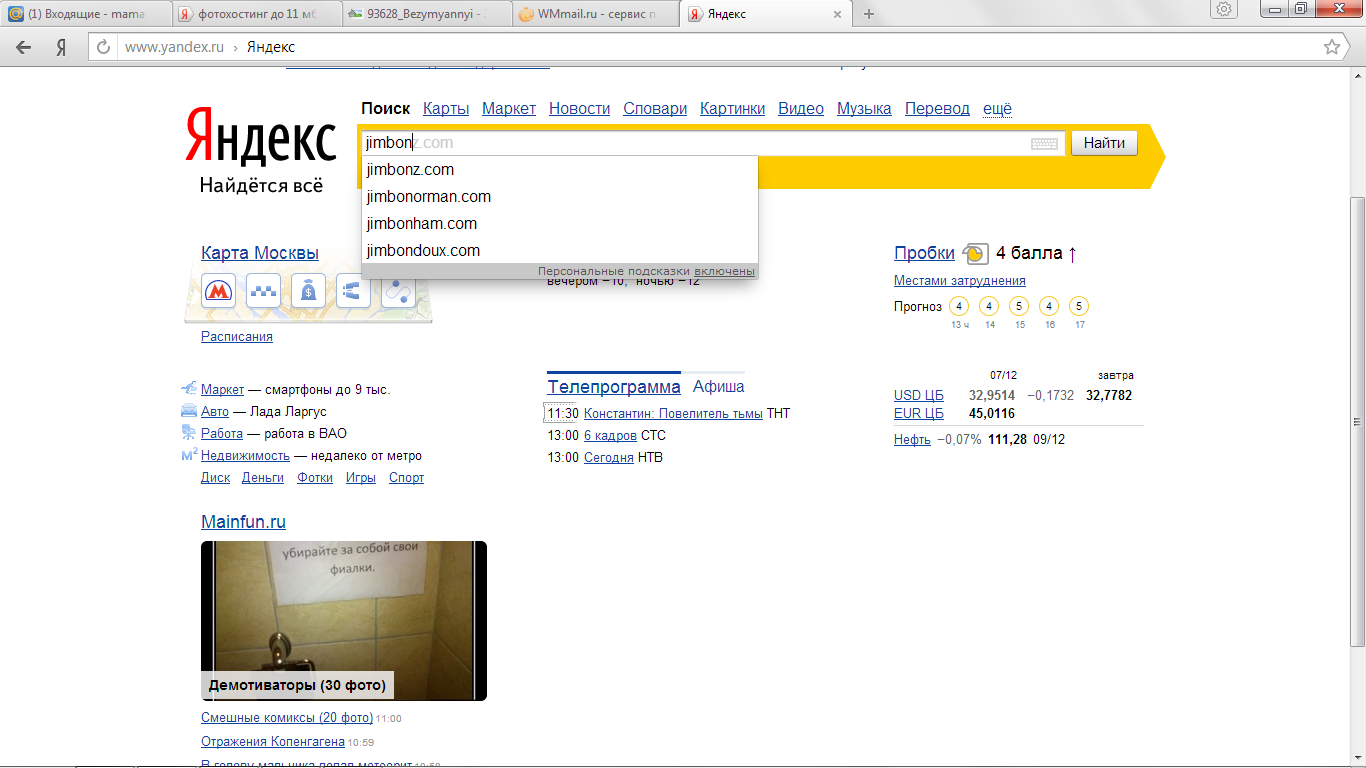Viewport: 1366px width, 768px height.
Task: Open the USD ЦБ rate link
Action: click(919, 396)
